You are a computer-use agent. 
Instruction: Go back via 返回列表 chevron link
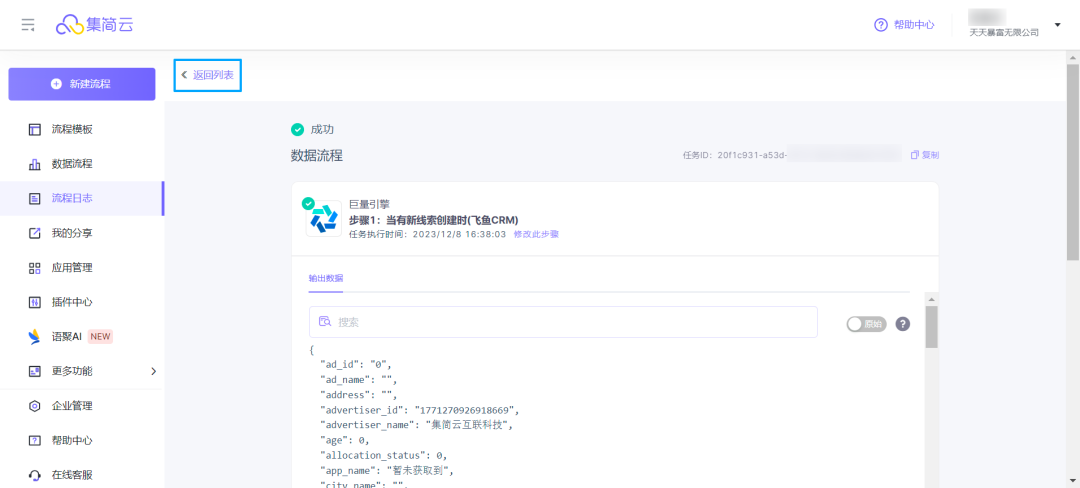[x=207, y=75]
